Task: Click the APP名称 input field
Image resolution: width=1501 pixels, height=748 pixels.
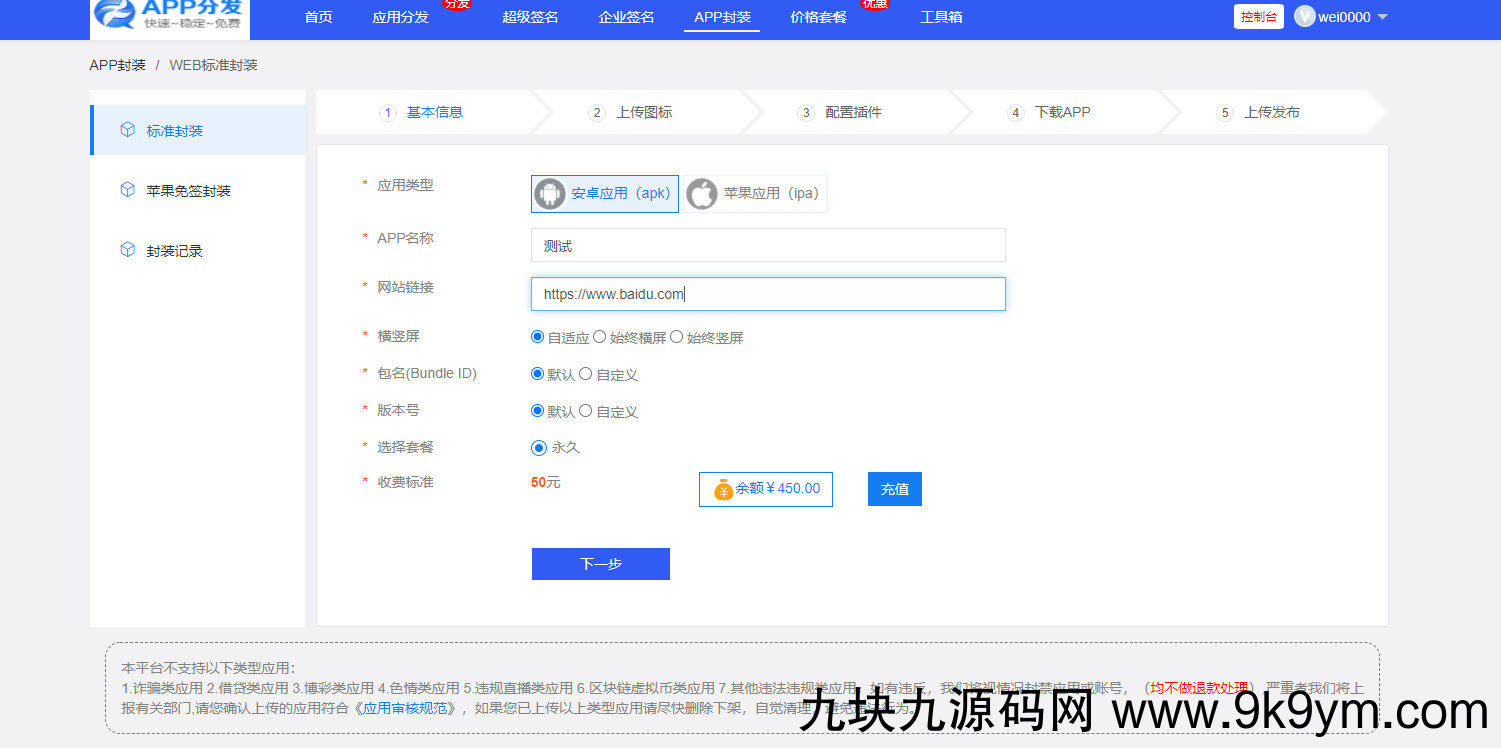Action: tap(767, 246)
